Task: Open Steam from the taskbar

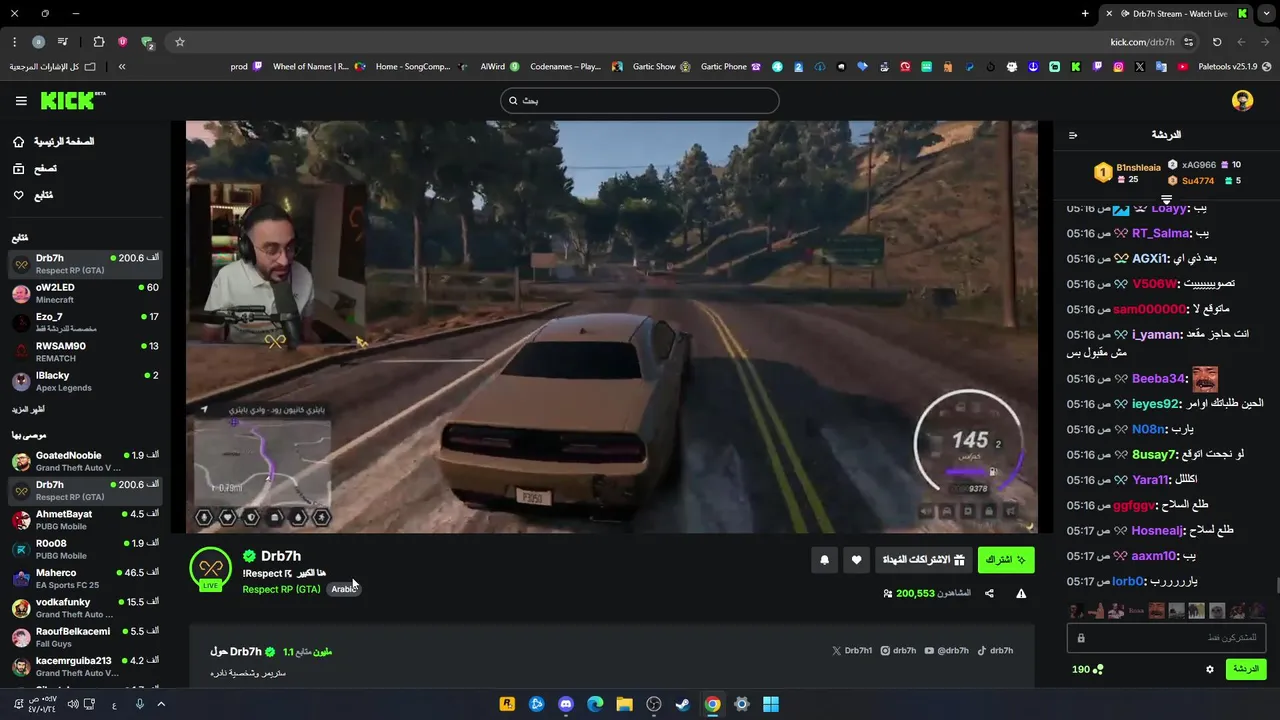Action: point(683,704)
